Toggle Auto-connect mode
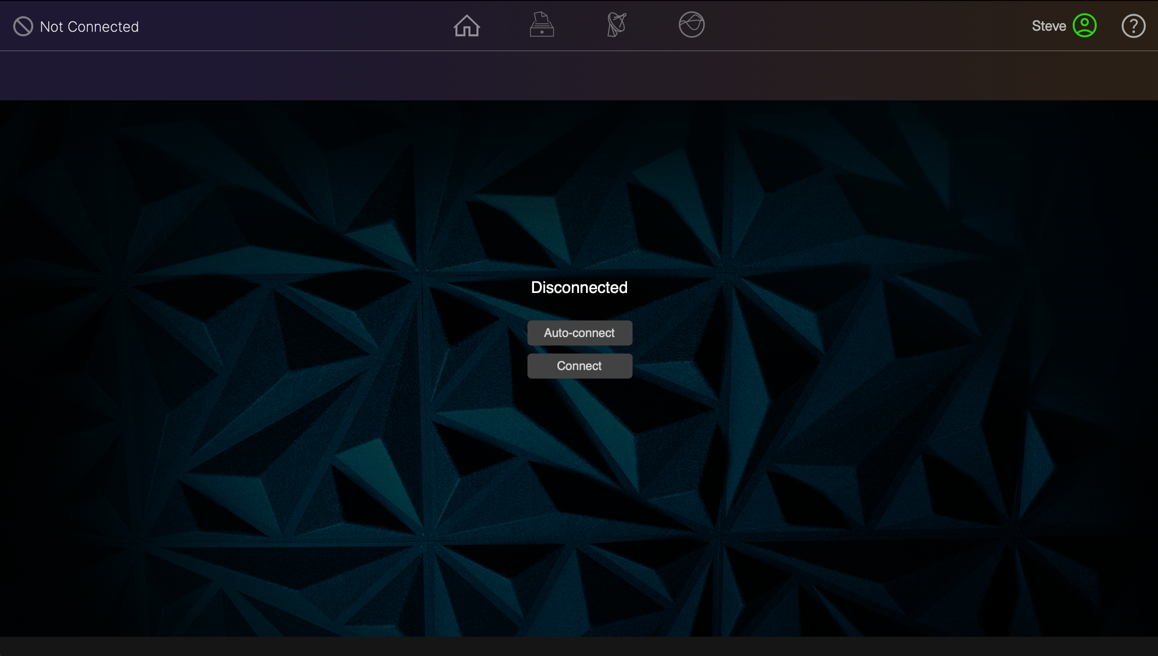The image size is (1158, 656). point(579,332)
